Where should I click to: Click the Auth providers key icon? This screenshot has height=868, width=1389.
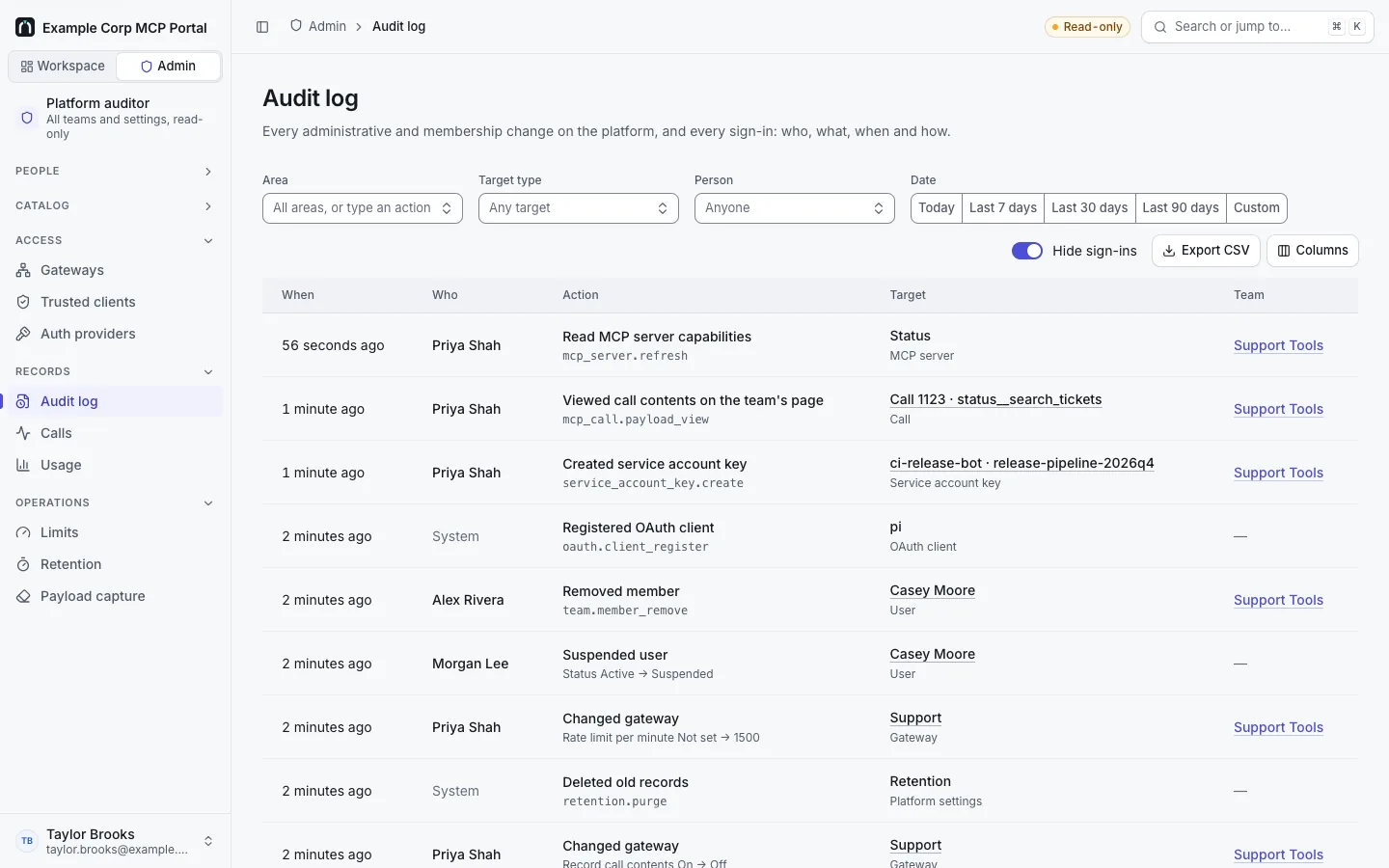pyautogui.click(x=23, y=334)
